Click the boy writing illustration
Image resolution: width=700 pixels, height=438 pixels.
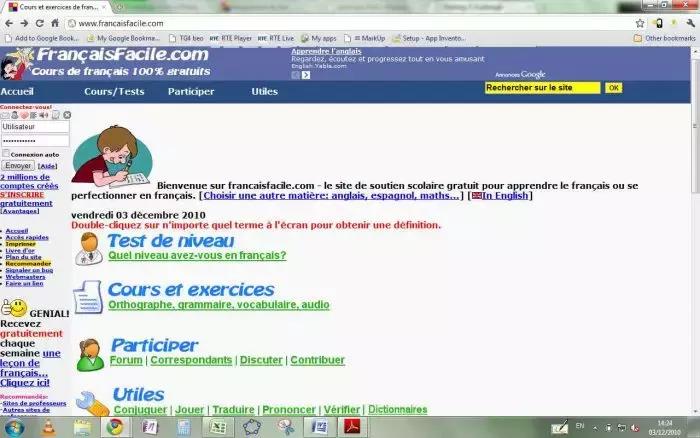point(112,156)
